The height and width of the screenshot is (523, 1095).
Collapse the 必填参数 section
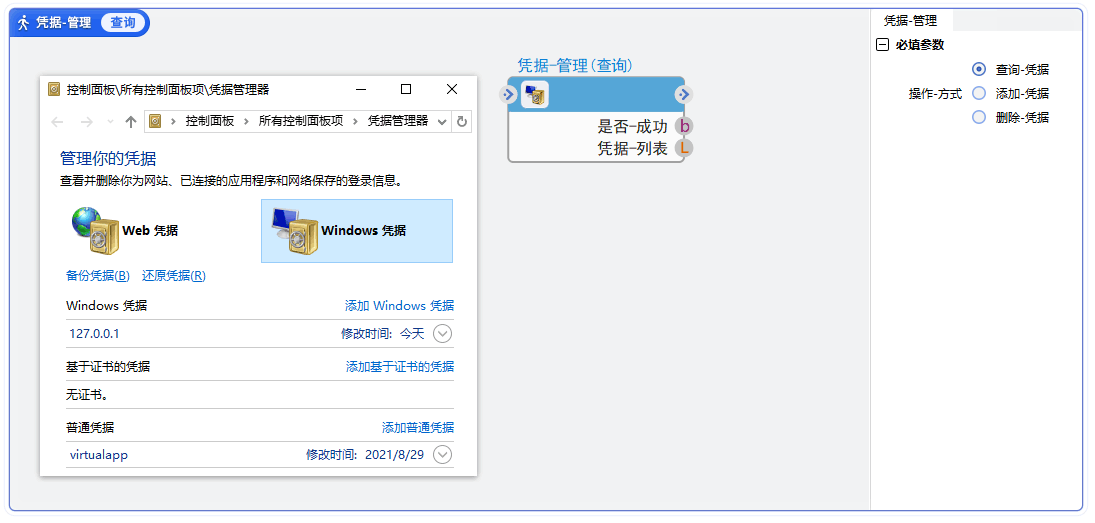882,45
